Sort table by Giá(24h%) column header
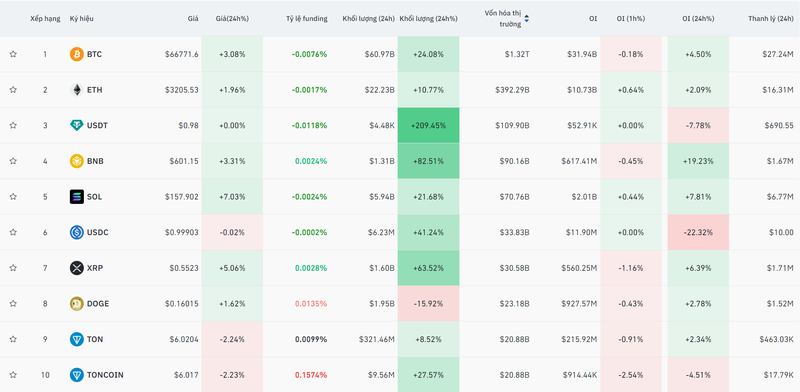Image resolution: width=800 pixels, height=392 pixels. click(x=232, y=19)
